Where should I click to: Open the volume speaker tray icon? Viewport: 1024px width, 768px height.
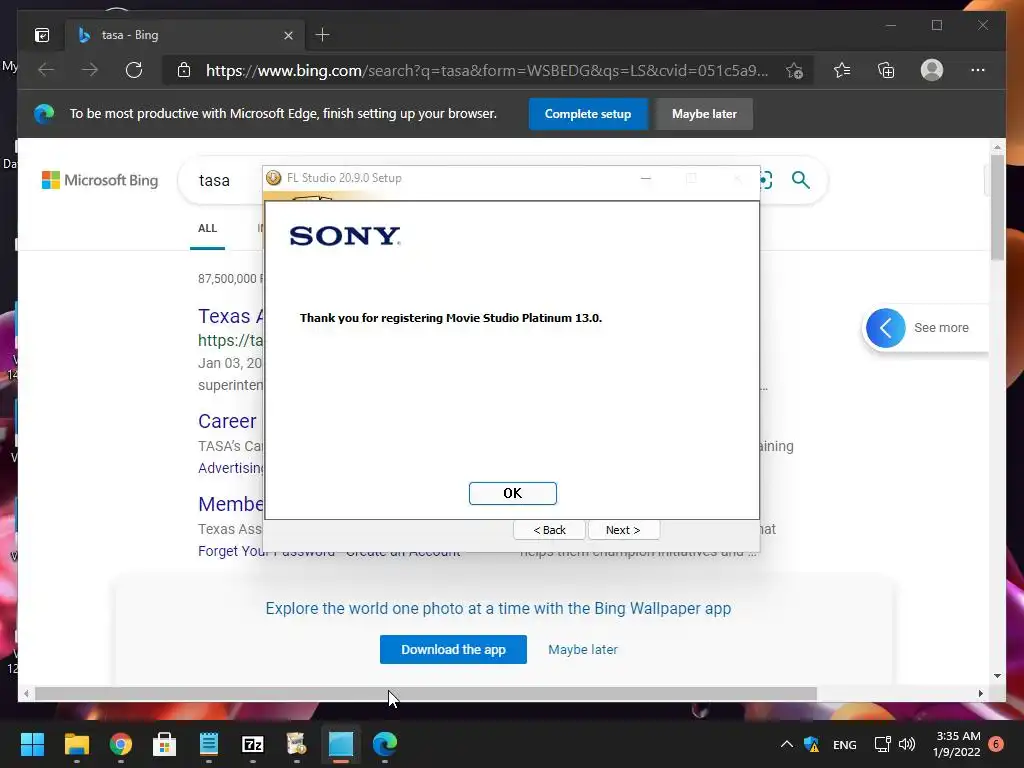click(906, 744)
